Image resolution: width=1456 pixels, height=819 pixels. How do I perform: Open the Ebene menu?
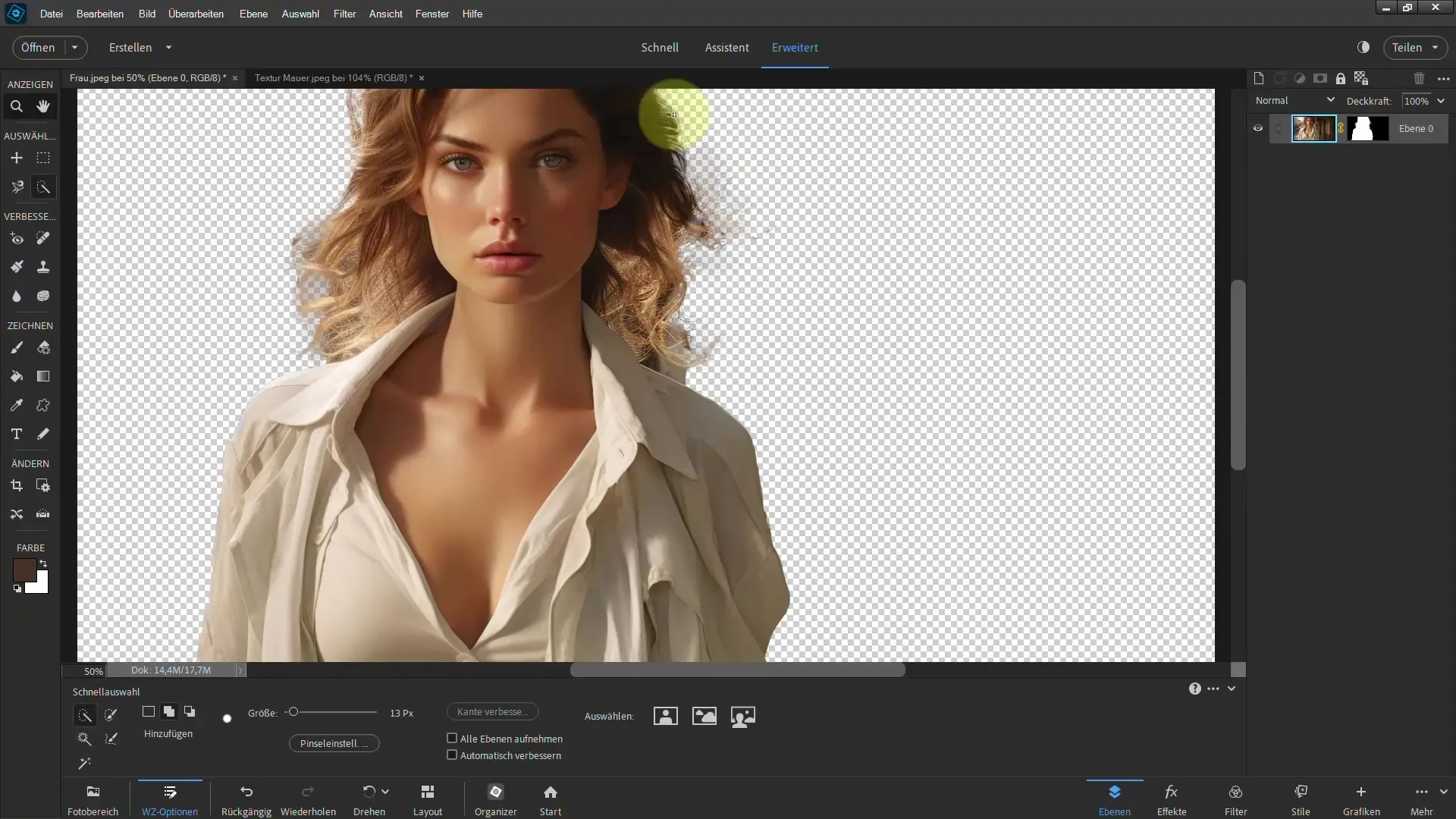click(253, 14)
